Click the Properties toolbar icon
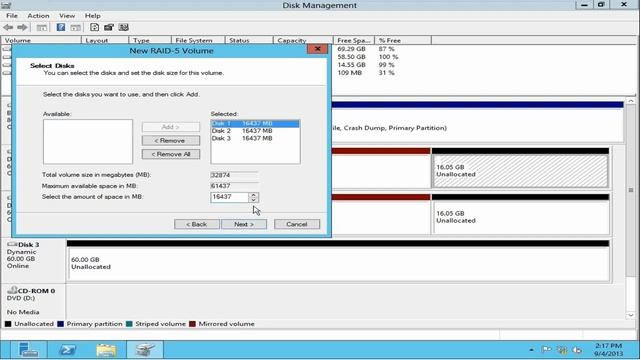This screenshot has height=360, width=640. pos(109,27)
